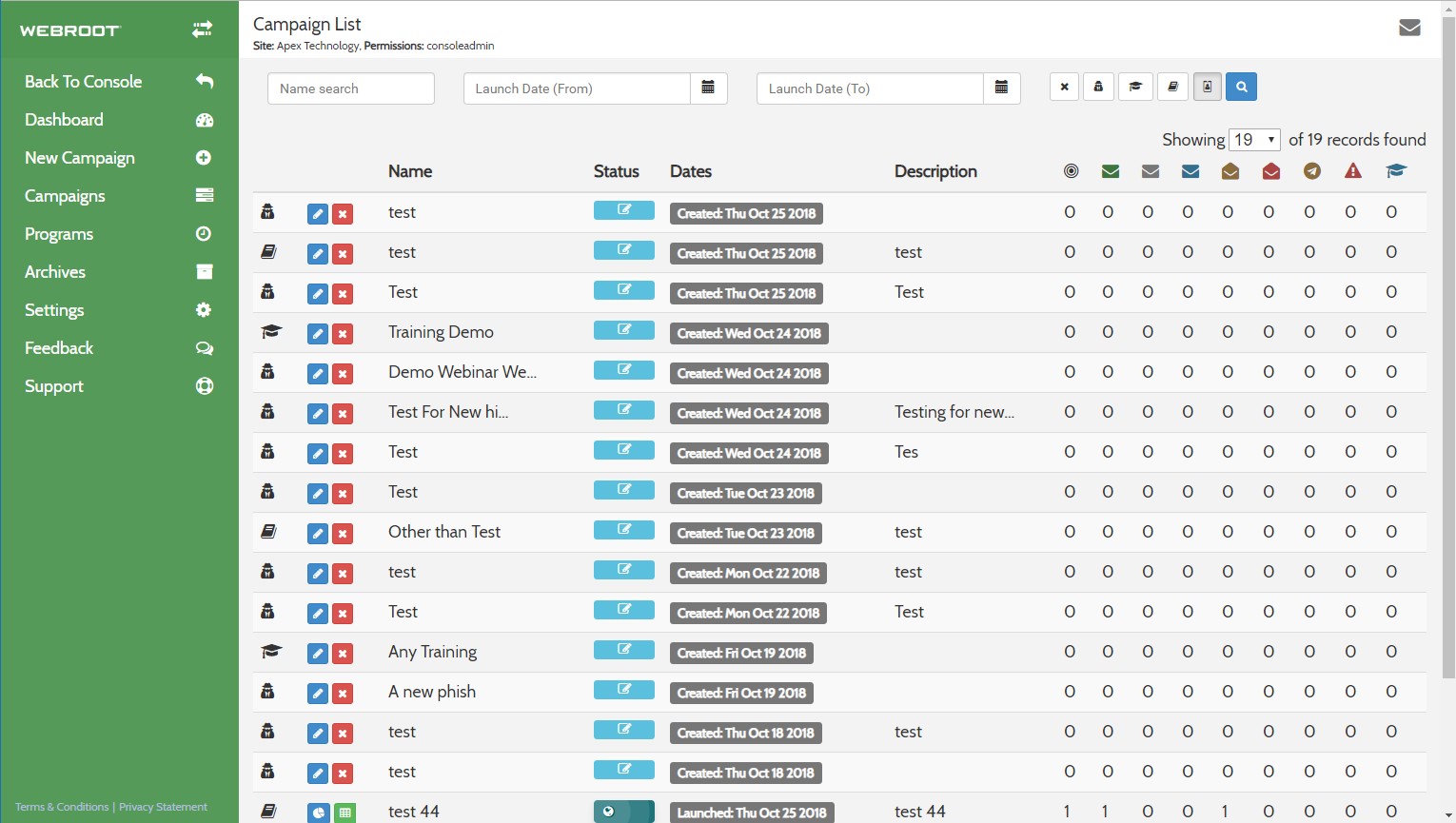Toggle training filter (graduation cap button)
This screenshot has height=823, width=1456.
[1135, 87]
